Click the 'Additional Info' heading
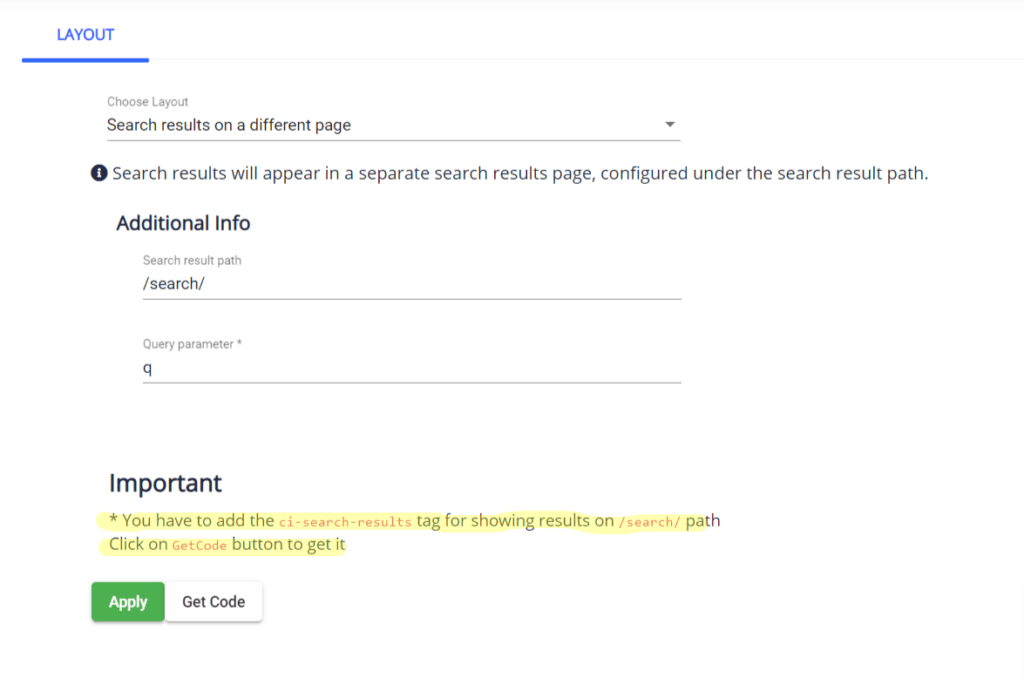 pyautogui.click(x=183, y=222)
